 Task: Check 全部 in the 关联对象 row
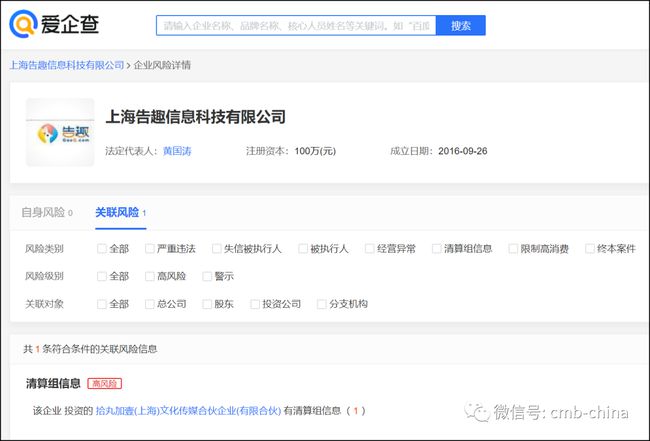click(x=102, y=304)
